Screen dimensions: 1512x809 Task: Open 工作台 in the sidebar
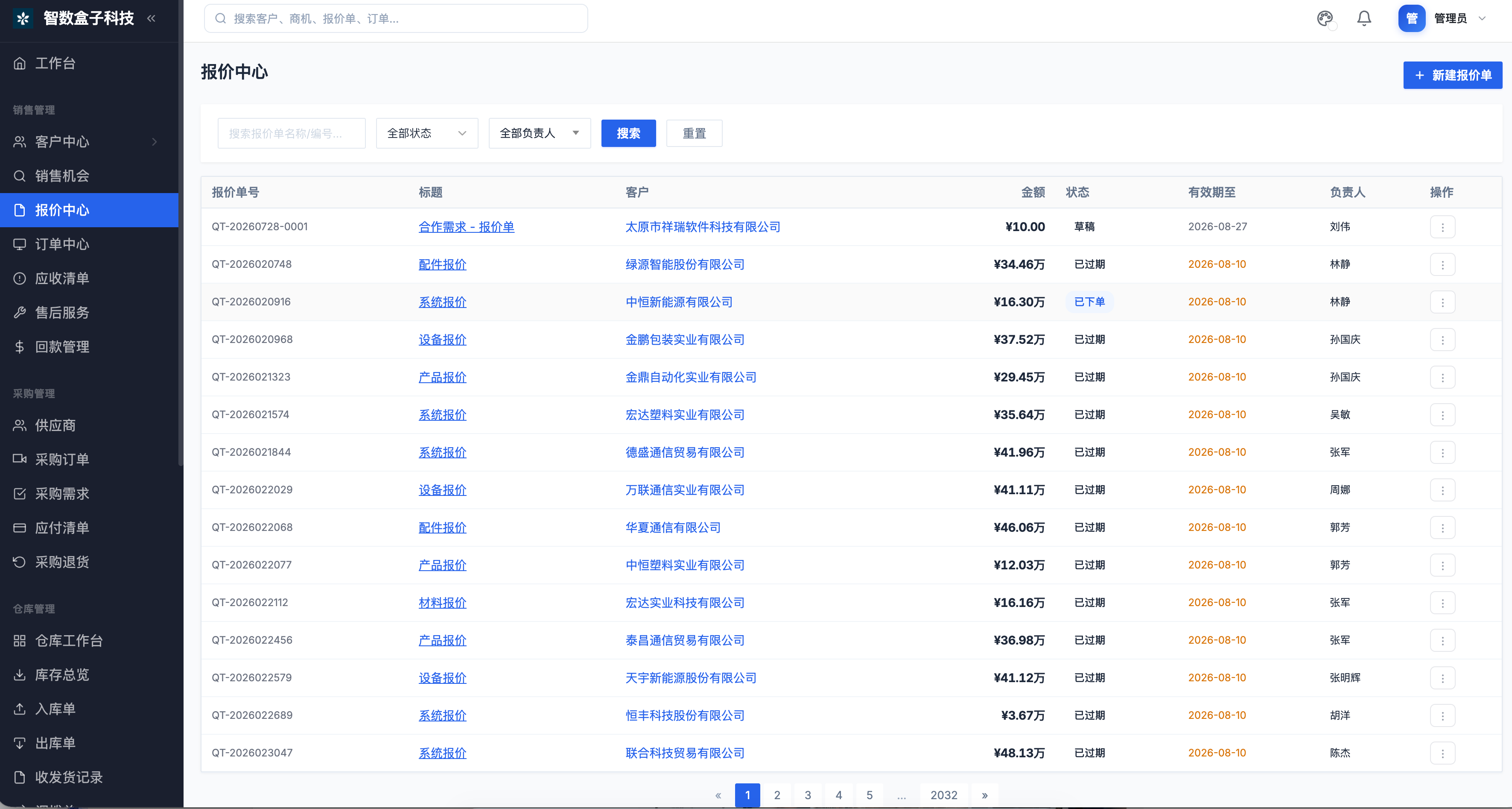click(89, 64)
